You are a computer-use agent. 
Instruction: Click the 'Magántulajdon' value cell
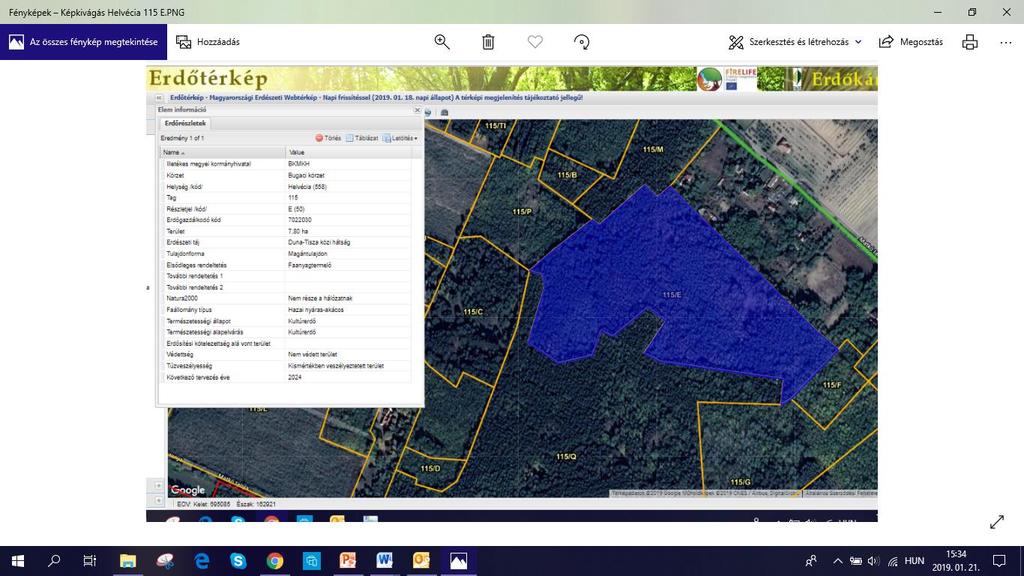pos(308,253)
